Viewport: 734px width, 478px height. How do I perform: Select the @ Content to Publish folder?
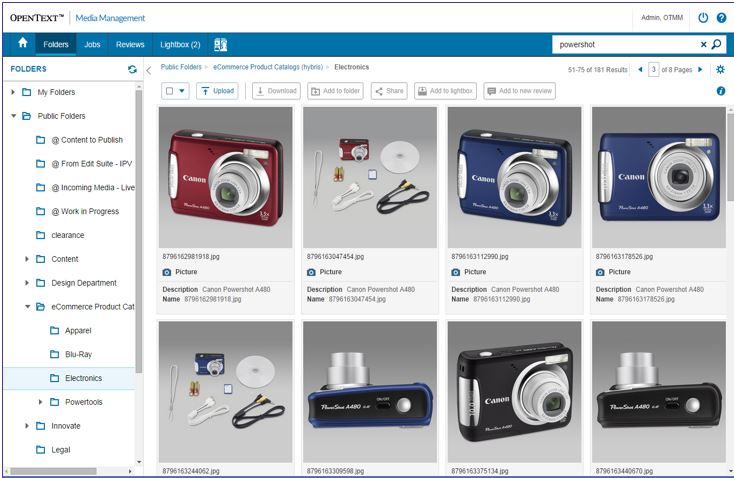[x=87, y=140]
